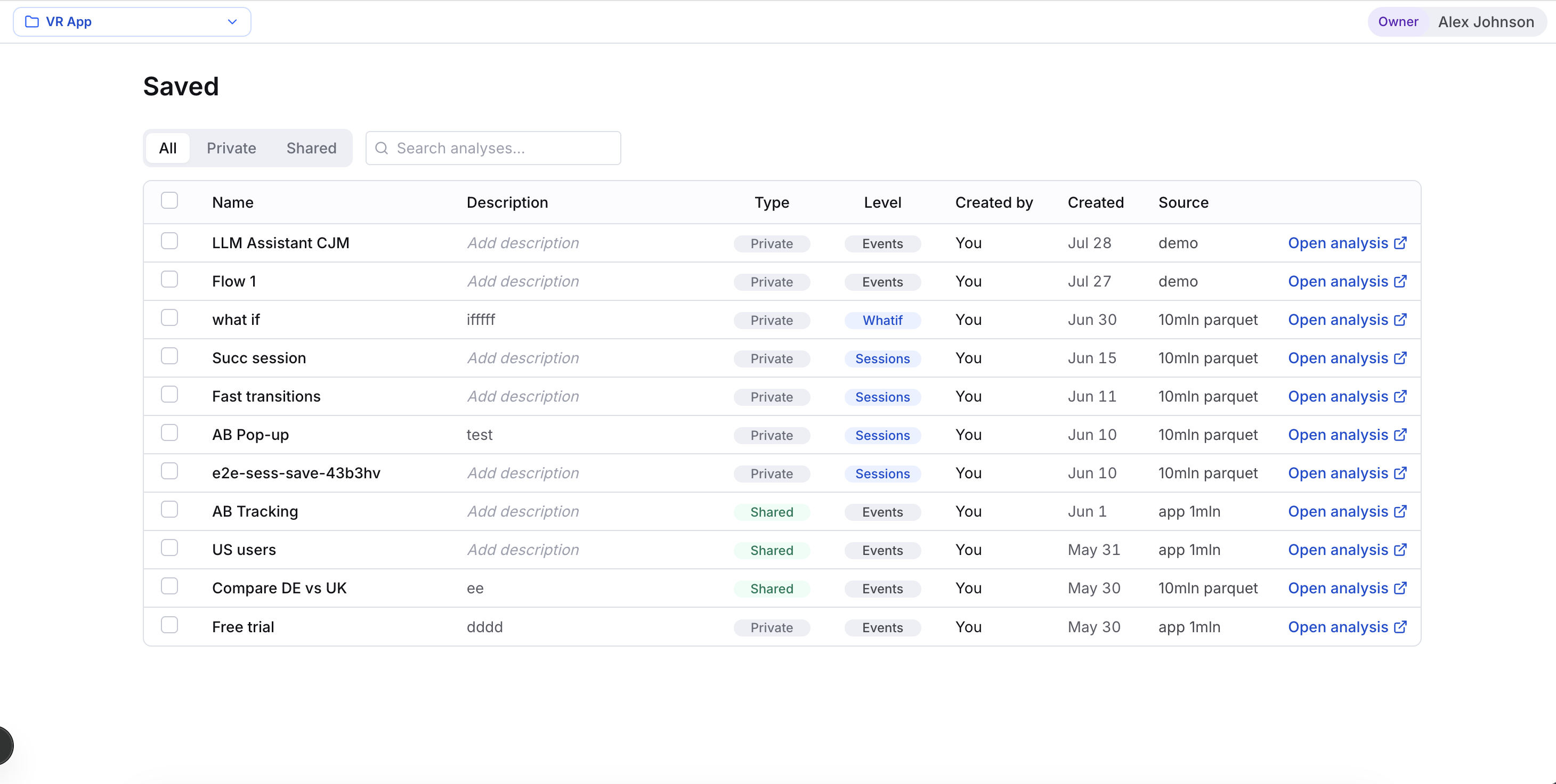Check the box for LLM Assistant CJM
1556x784 pixels.
[x=169, y=241]
